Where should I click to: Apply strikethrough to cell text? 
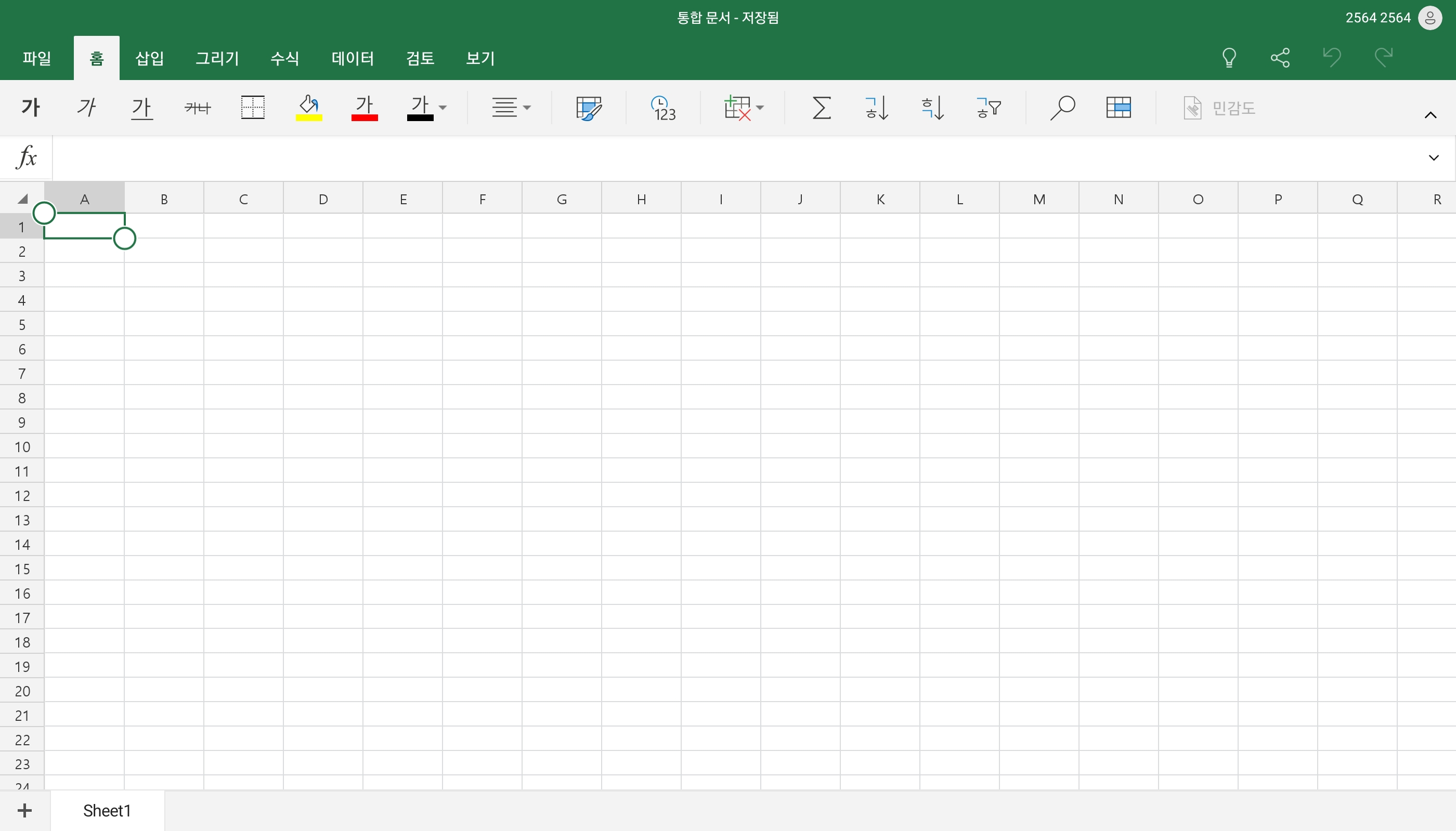[198, 107]
